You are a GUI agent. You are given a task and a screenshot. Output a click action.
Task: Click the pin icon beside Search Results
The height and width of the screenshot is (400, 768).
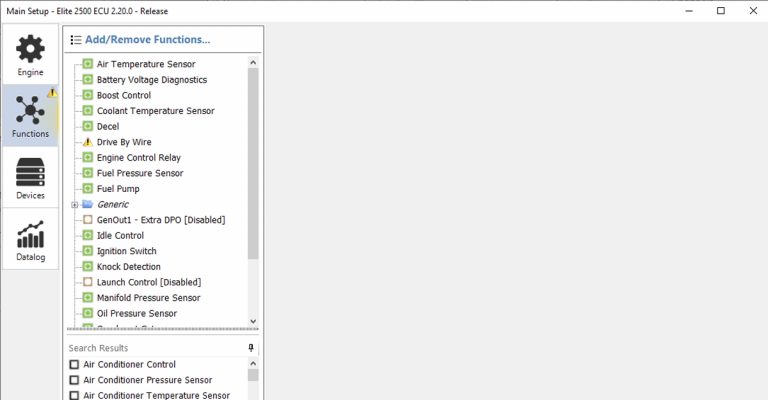[x=251, y=348]
